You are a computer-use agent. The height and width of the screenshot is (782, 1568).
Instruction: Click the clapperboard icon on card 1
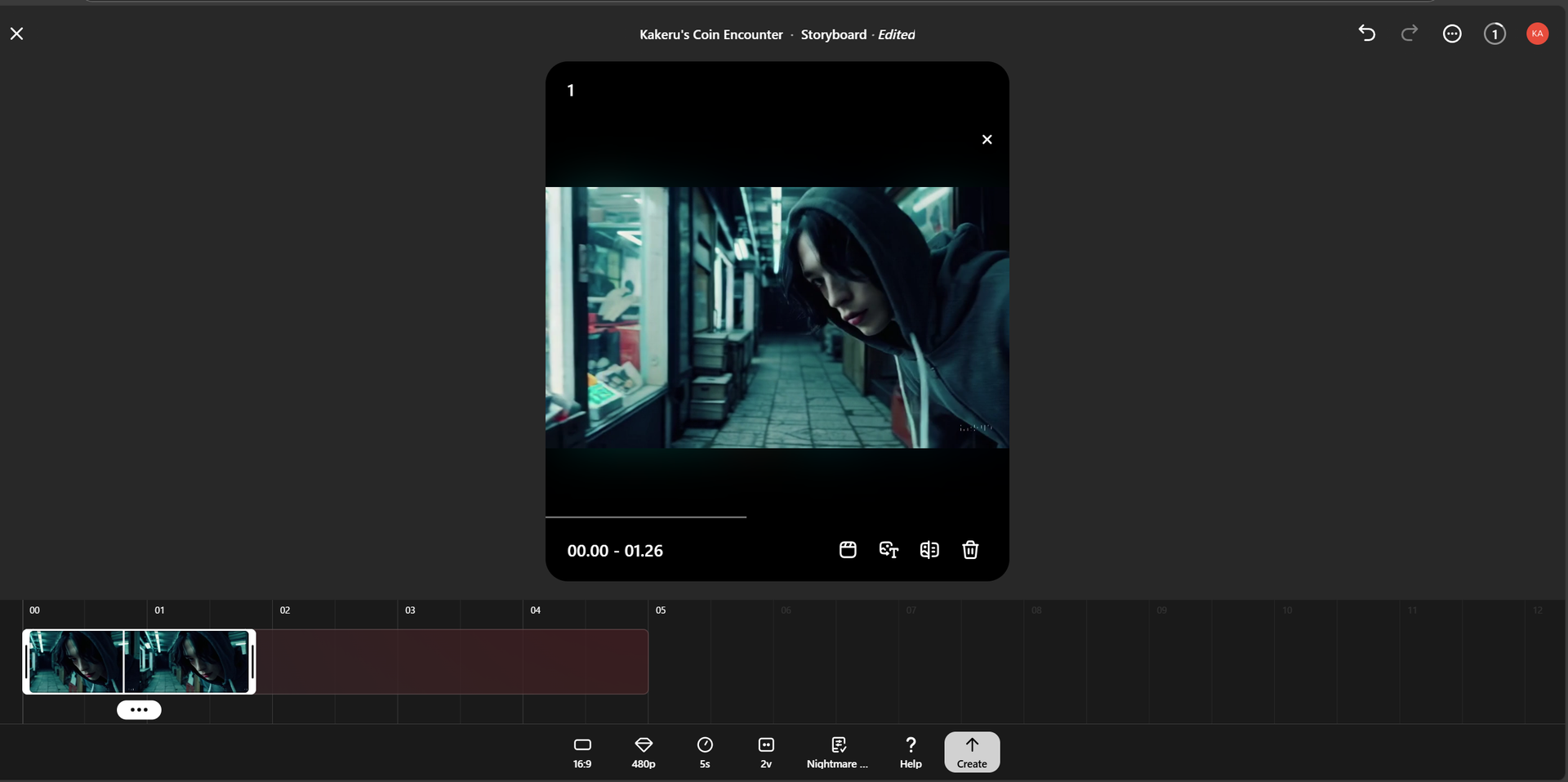pos(848,550)
